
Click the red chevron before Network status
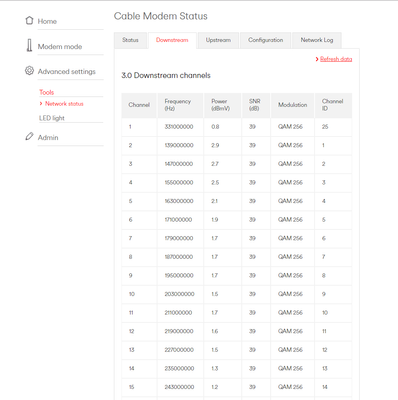[41, 104]
